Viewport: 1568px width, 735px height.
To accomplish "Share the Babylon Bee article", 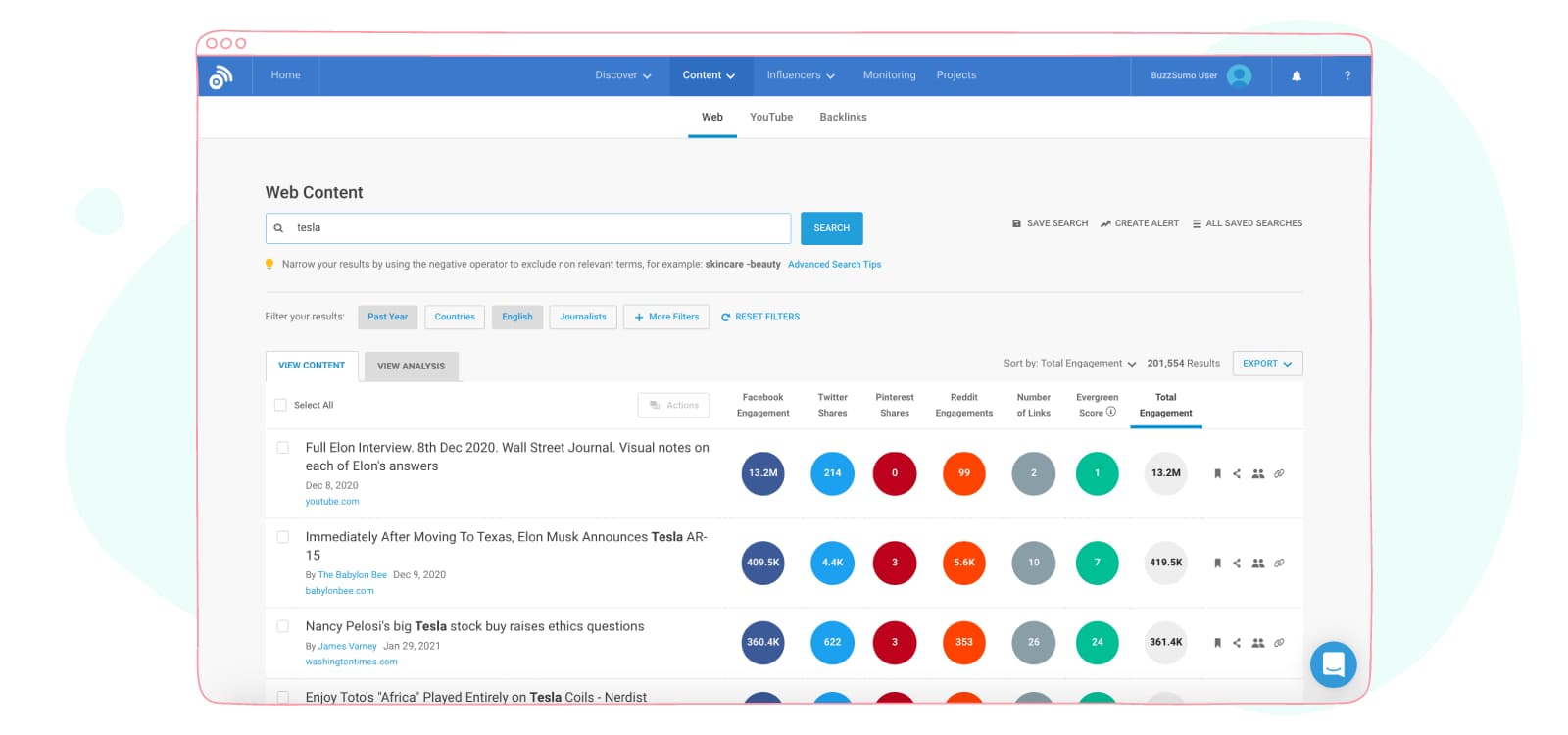I will [1237, 563].
